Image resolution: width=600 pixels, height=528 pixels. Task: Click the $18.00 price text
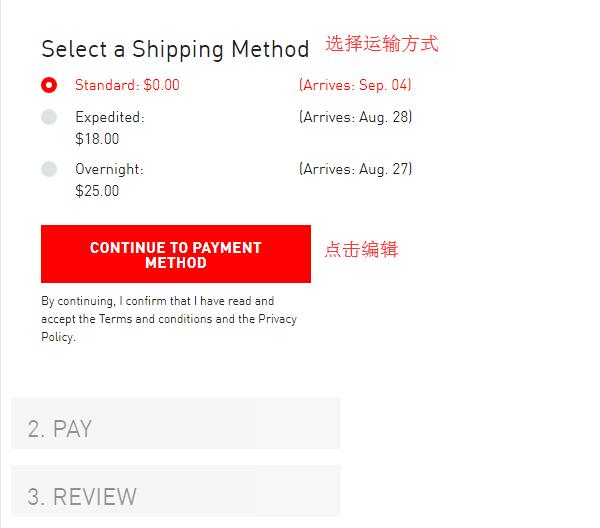[x=97, y=139]
